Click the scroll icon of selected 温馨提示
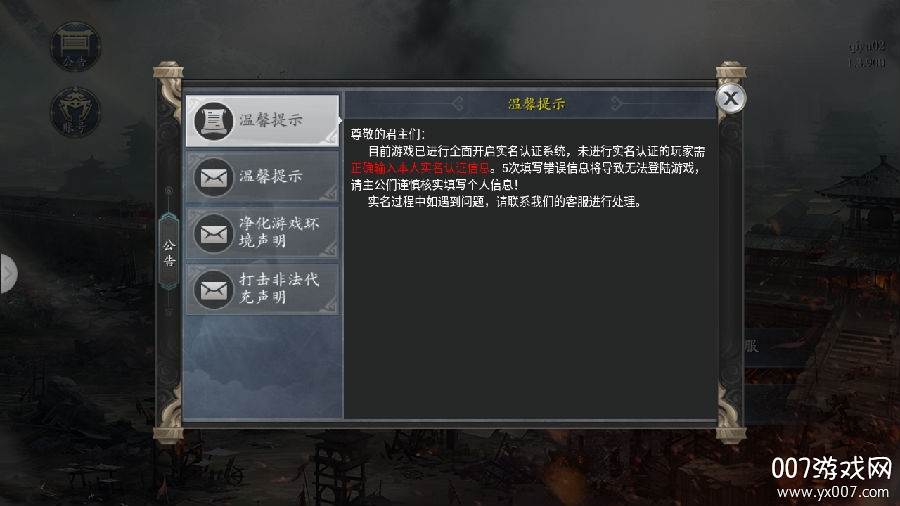The width and height of the screenshot is (900, 506). tap(214, 121)
